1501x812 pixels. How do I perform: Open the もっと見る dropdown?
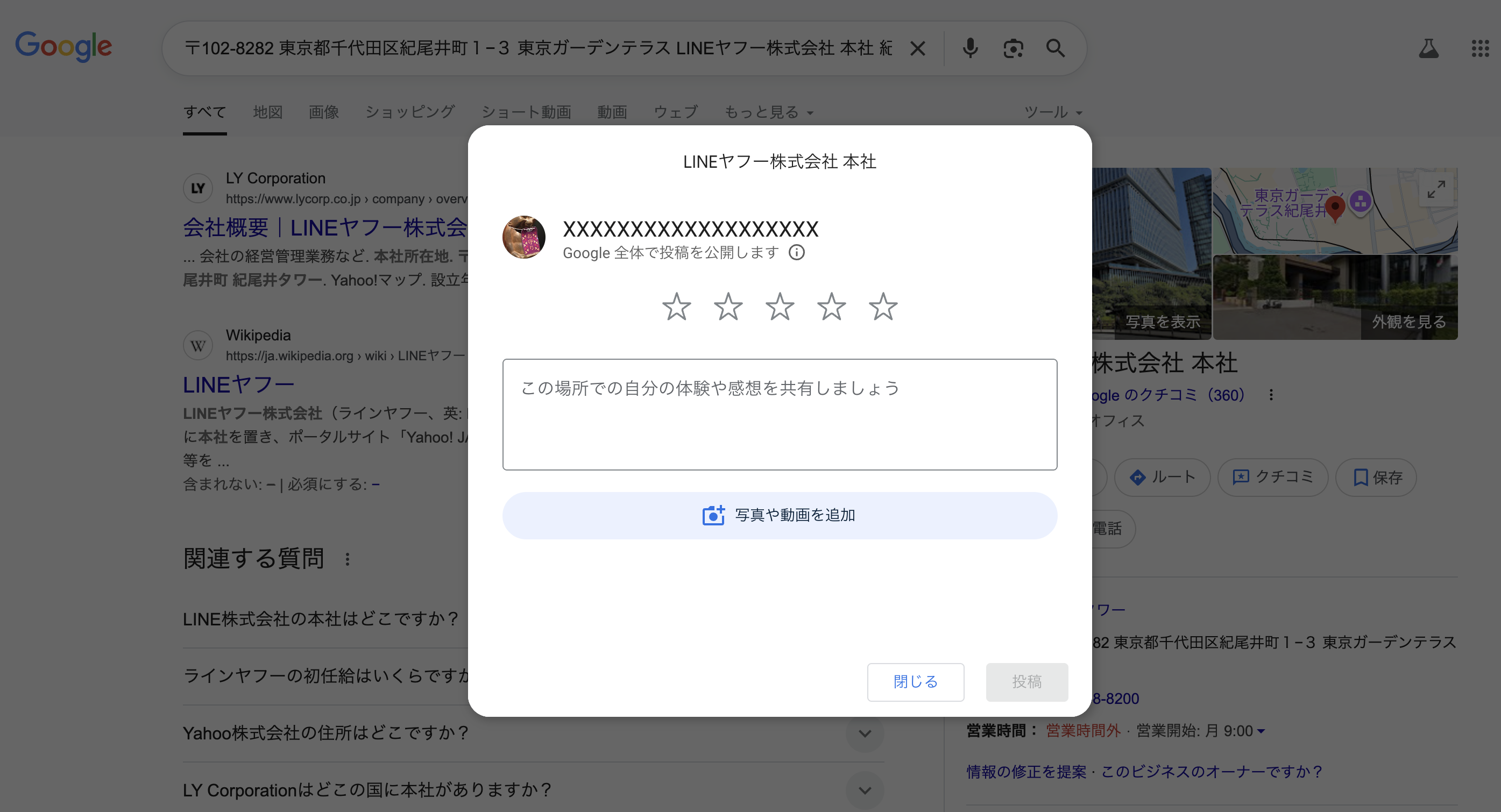(769, 112)
